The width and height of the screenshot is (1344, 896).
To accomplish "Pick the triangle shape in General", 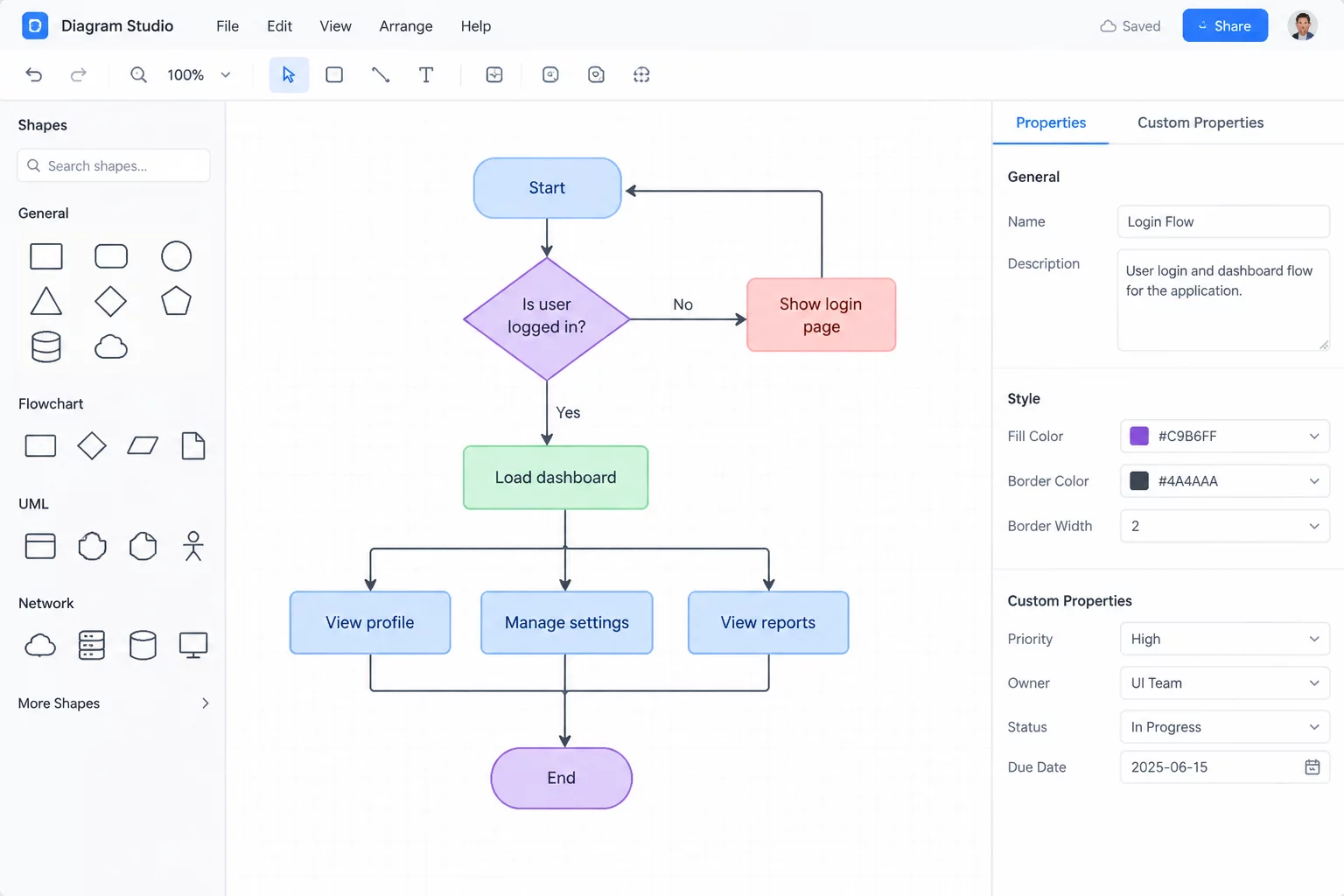I will pos(46,301).
